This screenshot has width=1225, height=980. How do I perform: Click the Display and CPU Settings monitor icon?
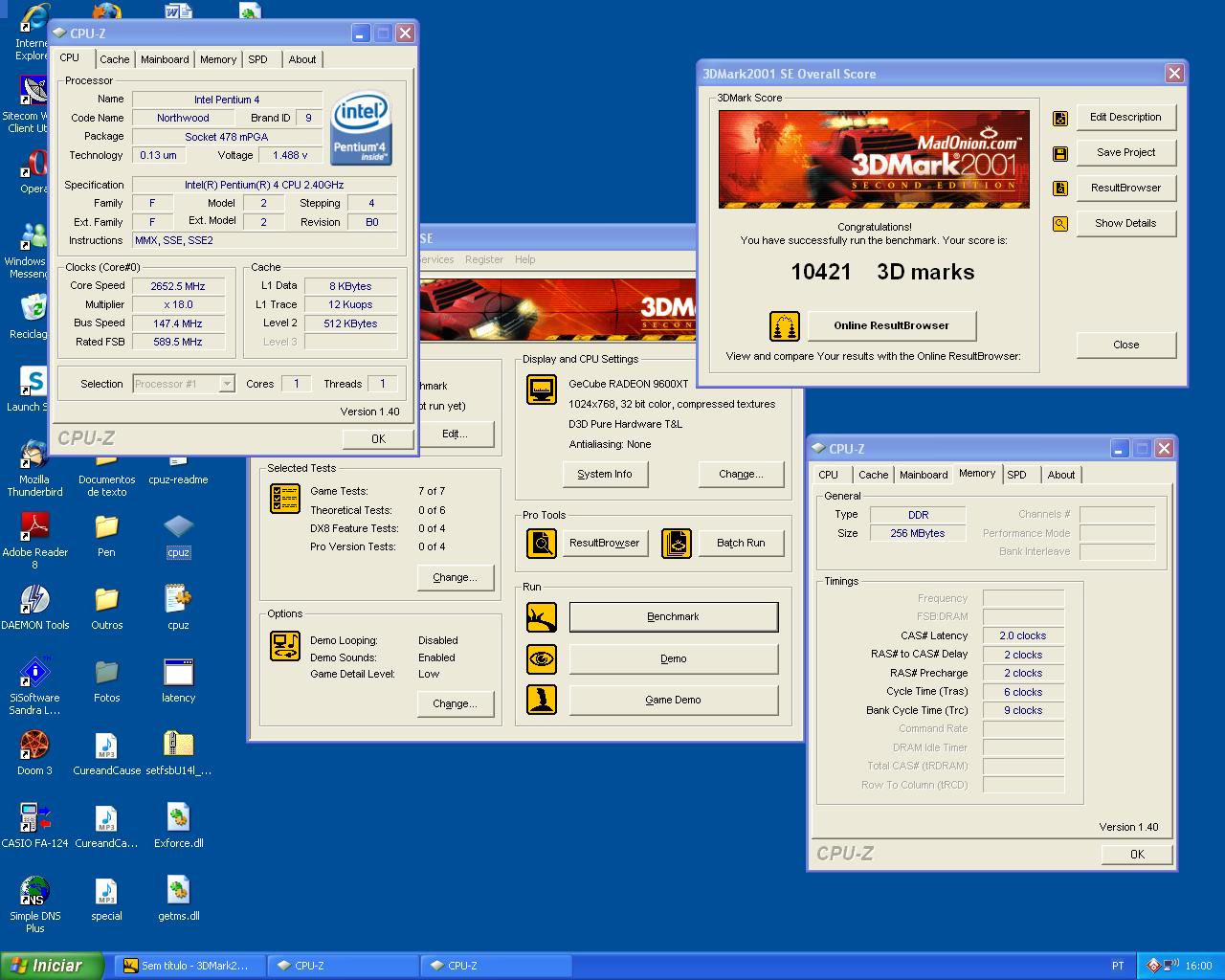pyautogui.click(x=542, y=390)
